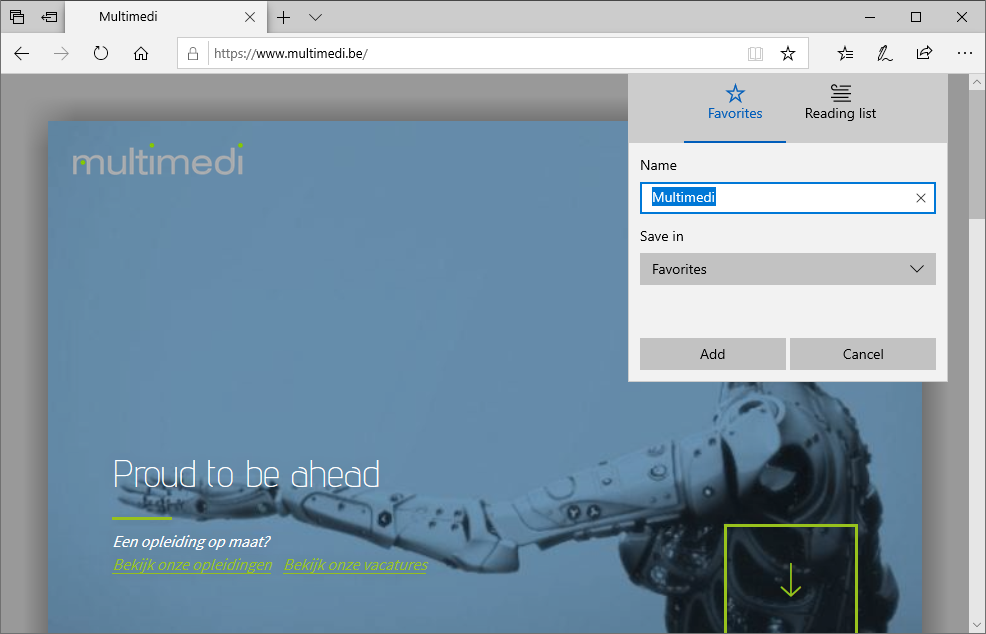Open Reading view book icon
986x634 pixels.
[x=755, y=53]
